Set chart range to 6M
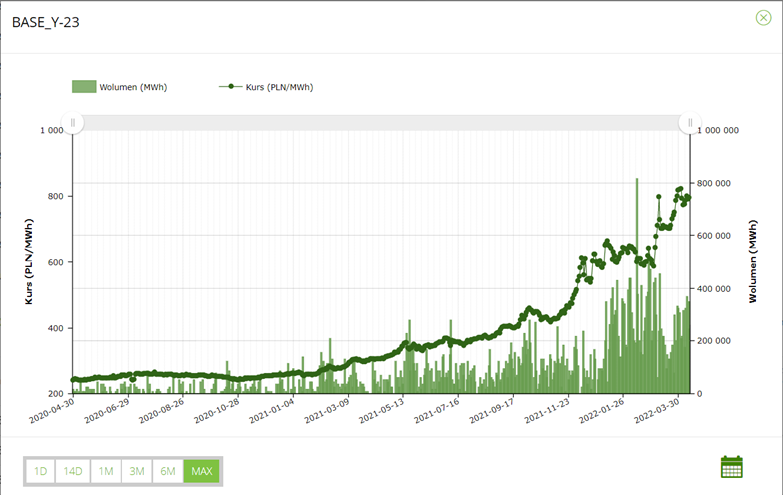This screenshot has height=495, width=783. coord(168,471)
